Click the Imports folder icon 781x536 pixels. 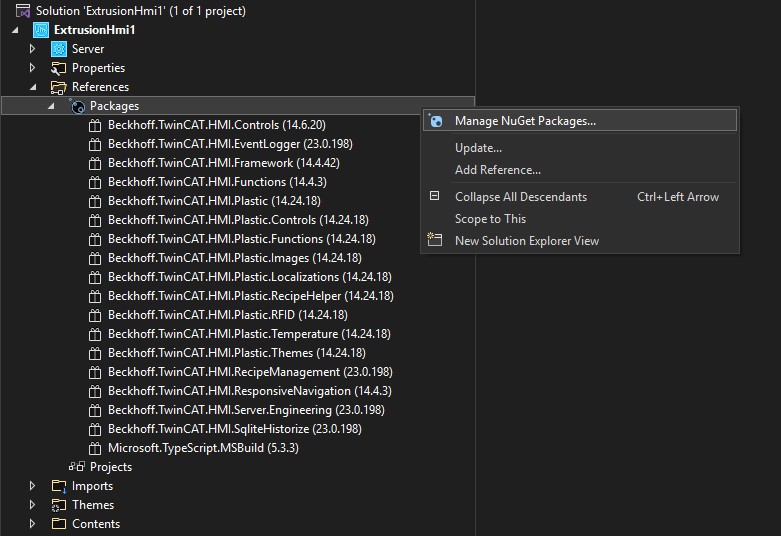pyautogui.click(x=59, y=486)
